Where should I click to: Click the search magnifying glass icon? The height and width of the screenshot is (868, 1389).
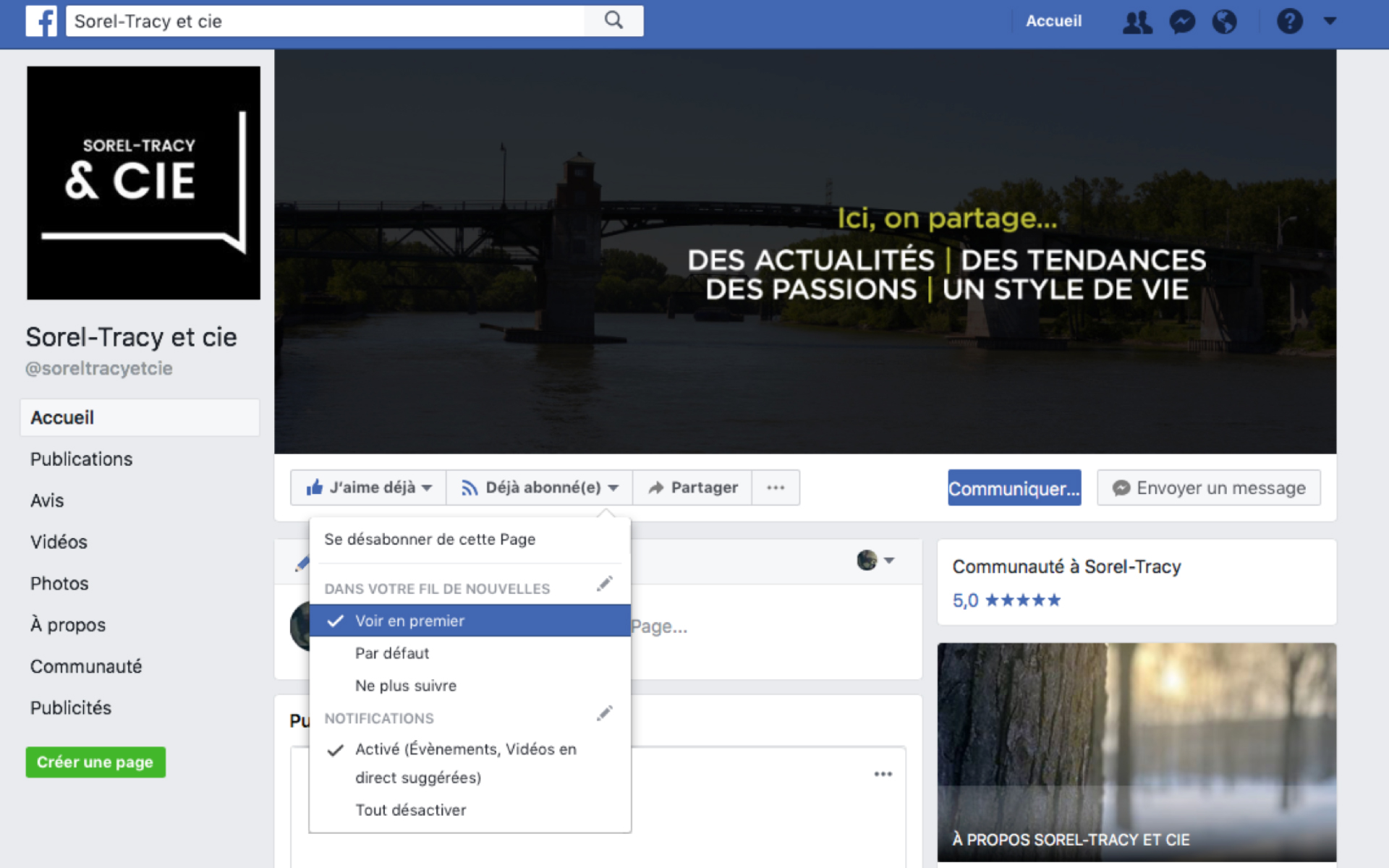click(613, 20)
